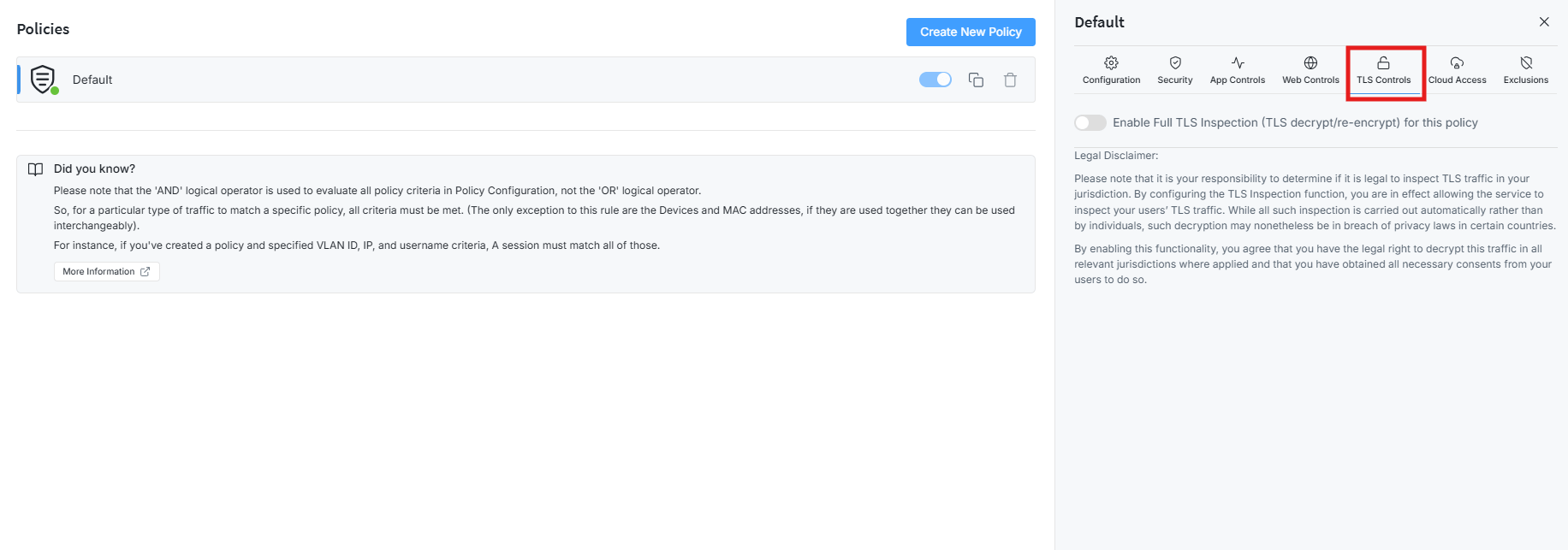Select the Default policy row name

coord(92,80)
